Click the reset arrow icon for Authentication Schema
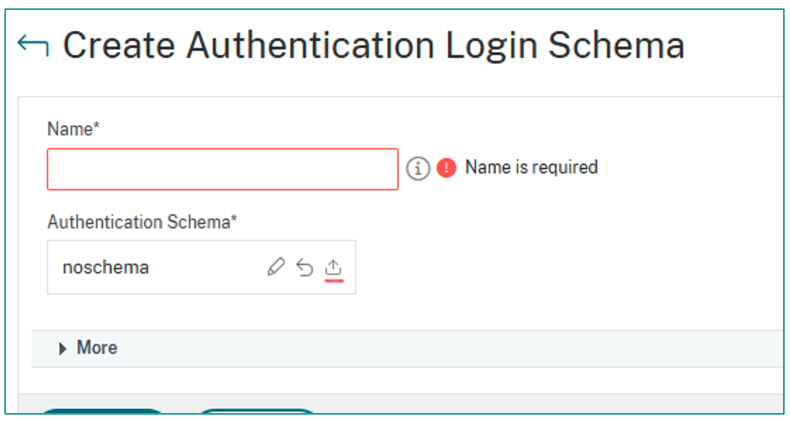 pyautogui.click(x=305, y=267)
